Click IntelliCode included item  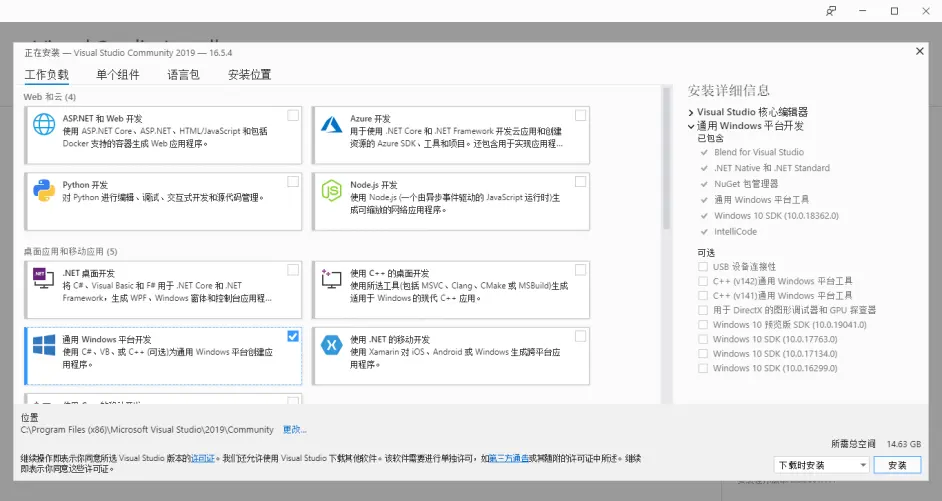tap(735, 231)
